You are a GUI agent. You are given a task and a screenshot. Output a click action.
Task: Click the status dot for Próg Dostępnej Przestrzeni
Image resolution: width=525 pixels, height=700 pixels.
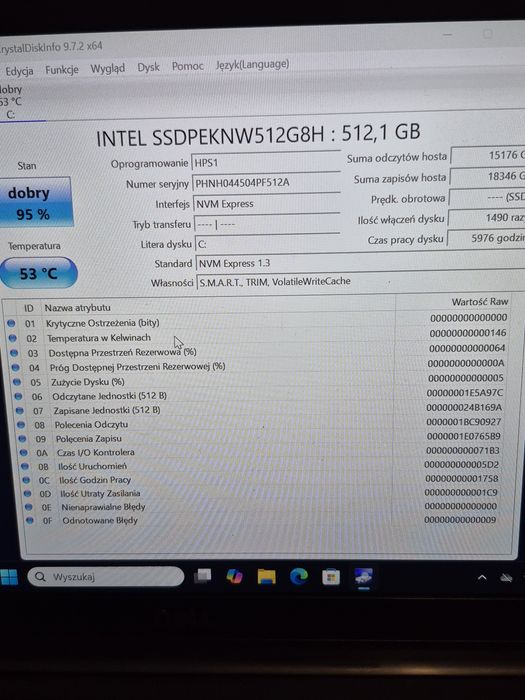pos(16,368)
